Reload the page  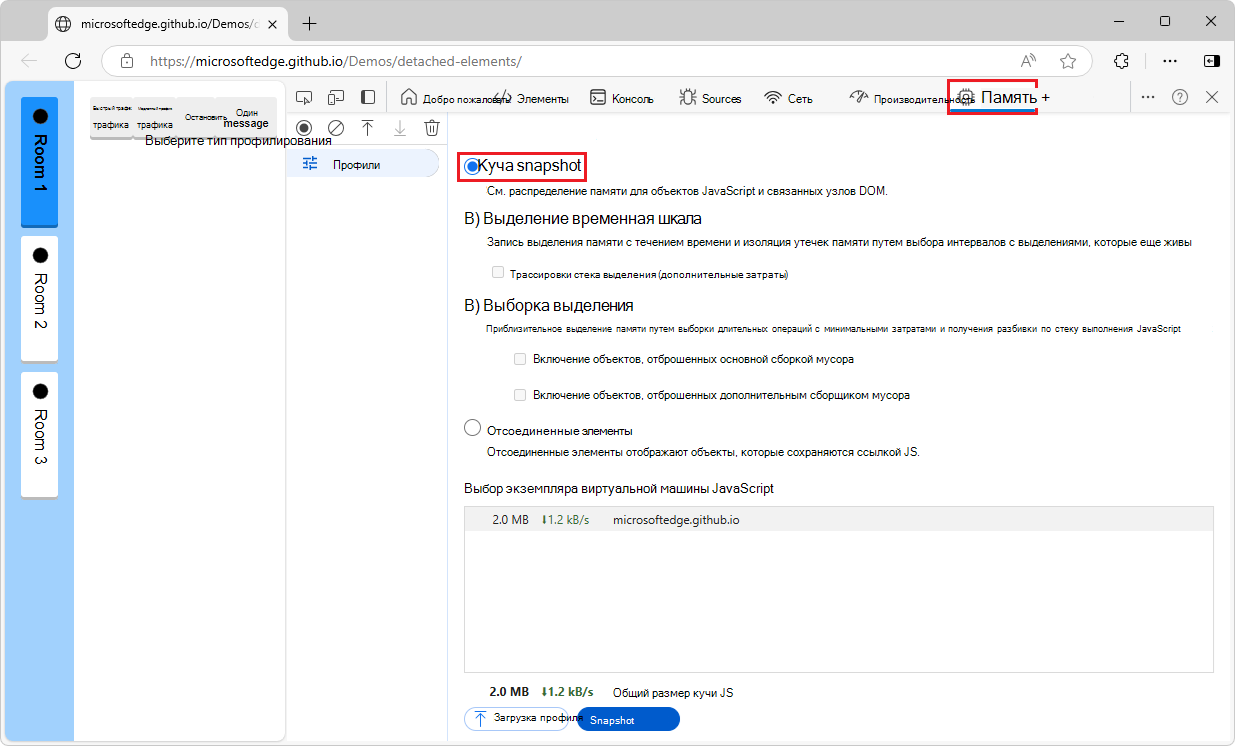point(73,61)
